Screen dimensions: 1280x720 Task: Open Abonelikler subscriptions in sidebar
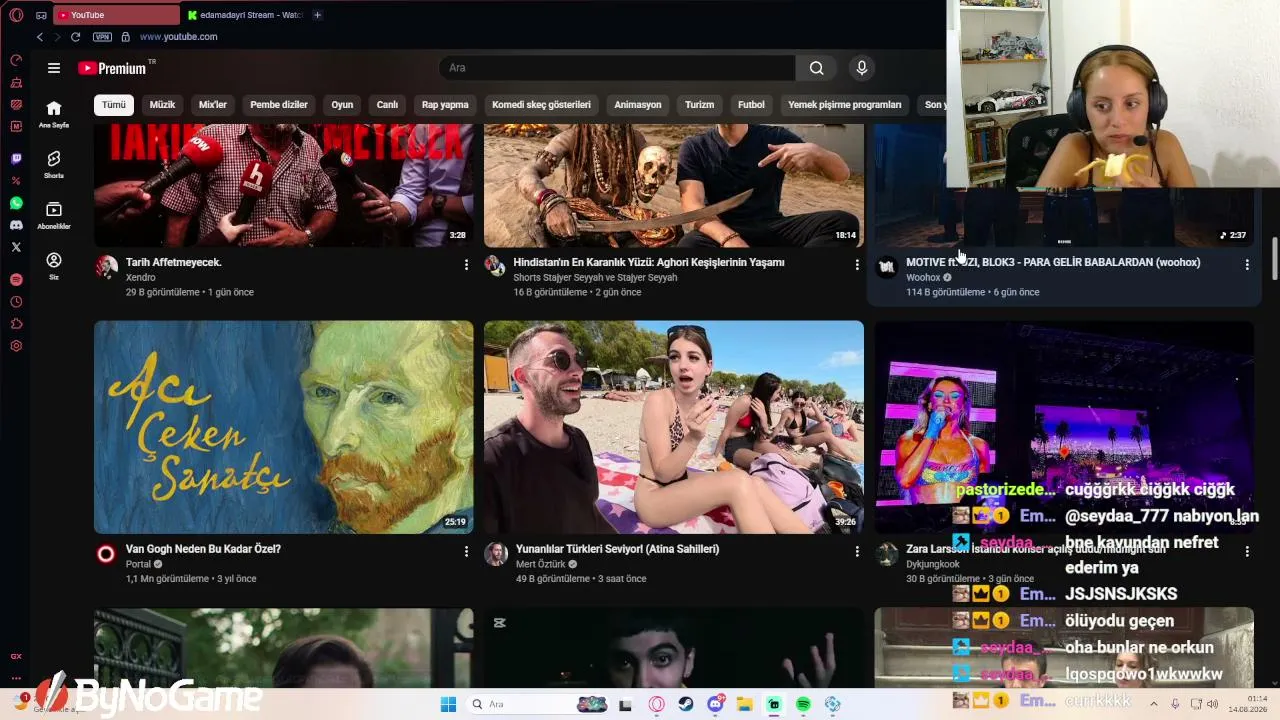coord(54,215)
